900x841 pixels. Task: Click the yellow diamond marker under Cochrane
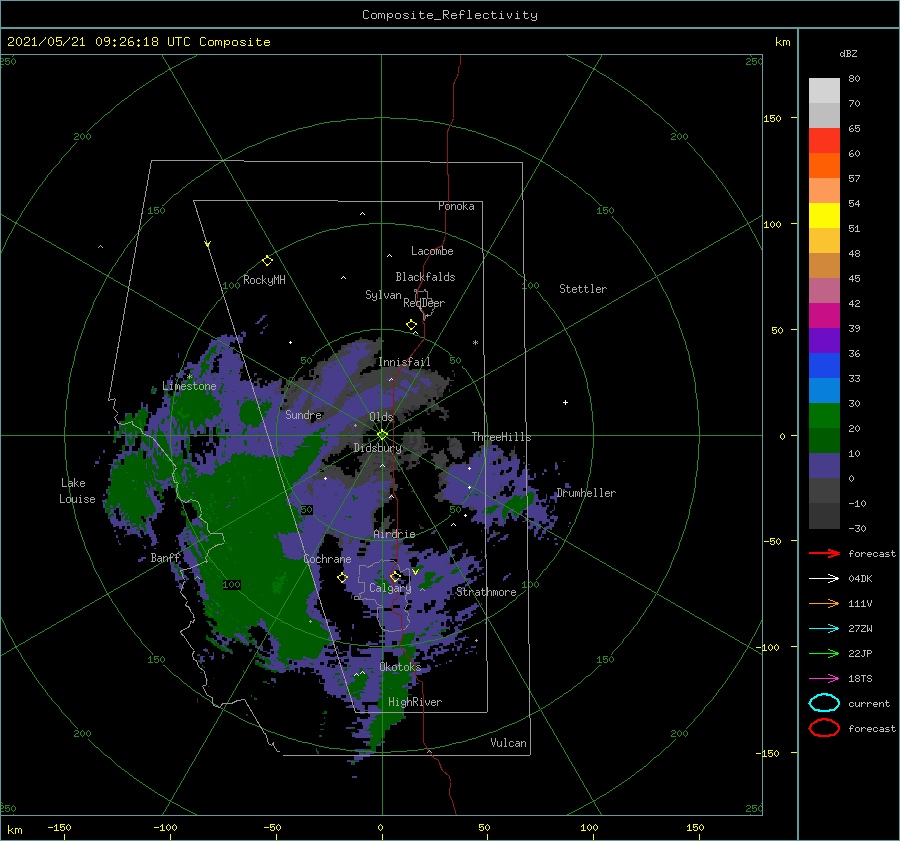342,577
